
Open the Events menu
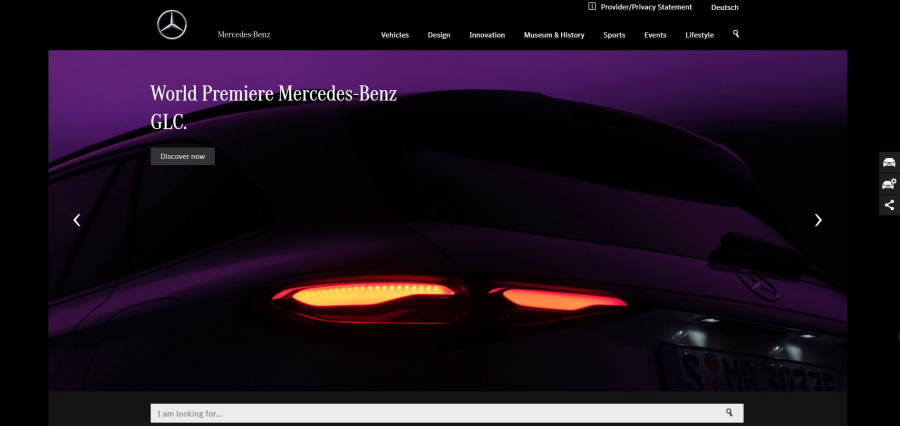pos(655,35)
